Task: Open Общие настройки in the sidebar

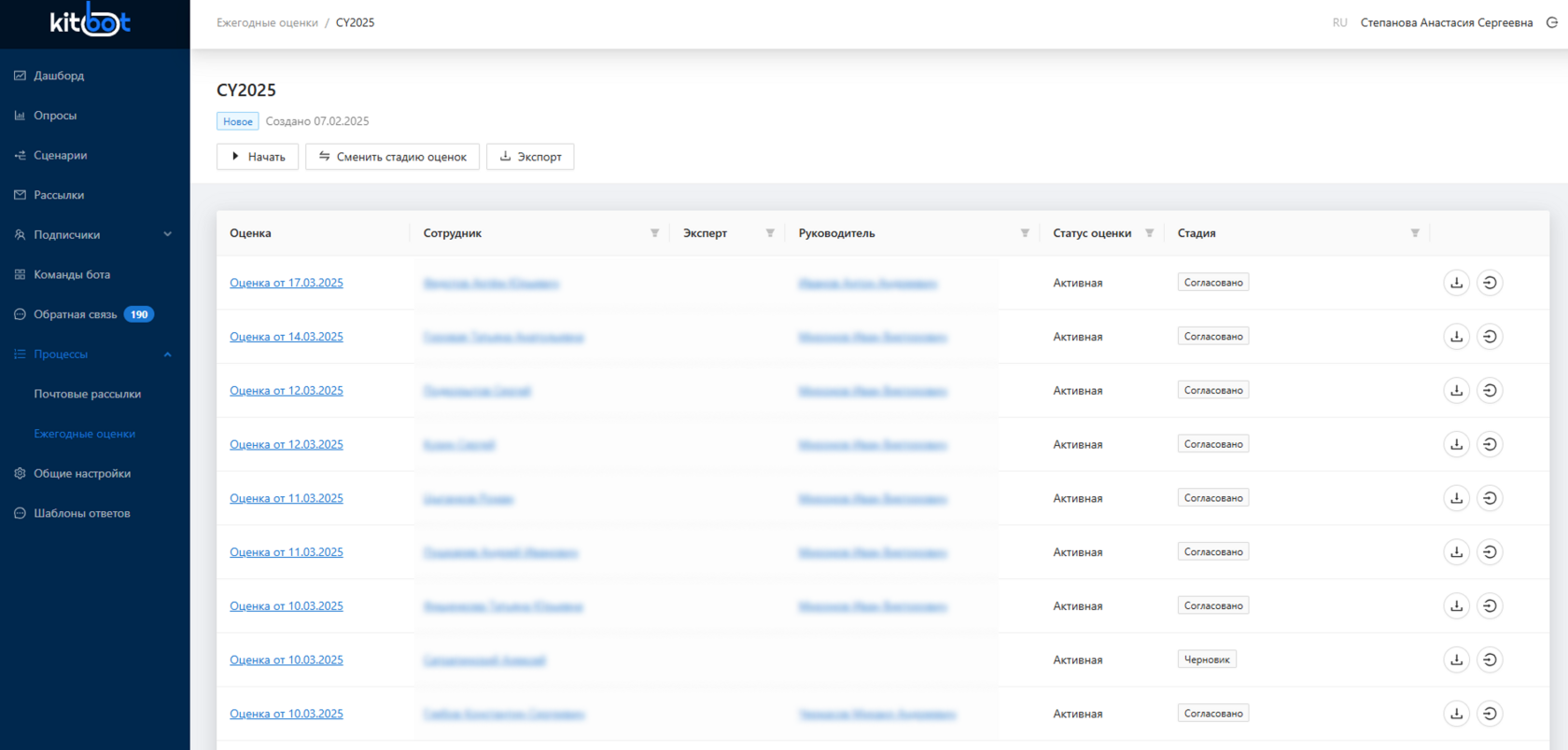Action: point(82,474)
